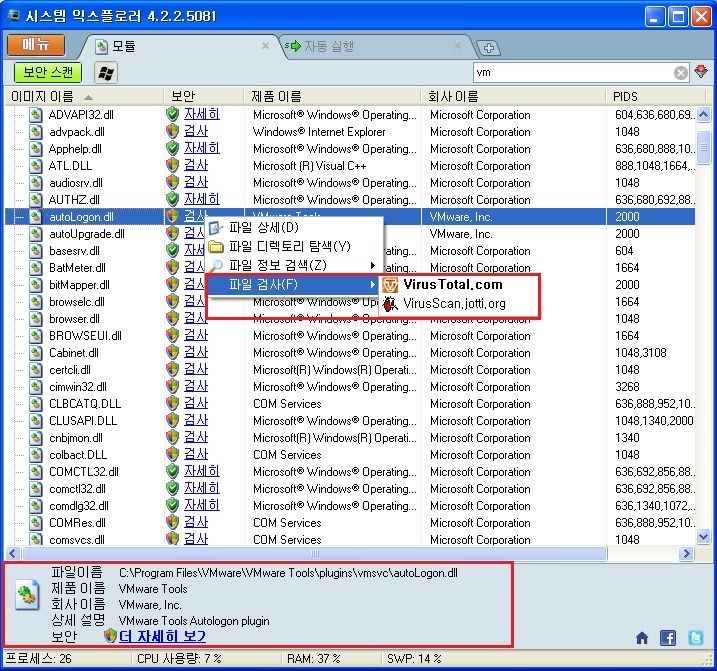Viewport: 717px width, 671px height.
Task: Expand 파일 정보 검색(Z) submenu arrow
Action: click(x=373, y=265)
